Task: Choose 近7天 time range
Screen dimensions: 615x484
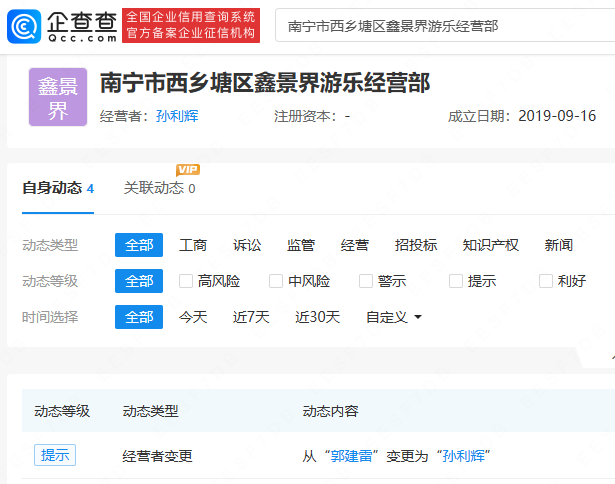Action: (251, 317)
